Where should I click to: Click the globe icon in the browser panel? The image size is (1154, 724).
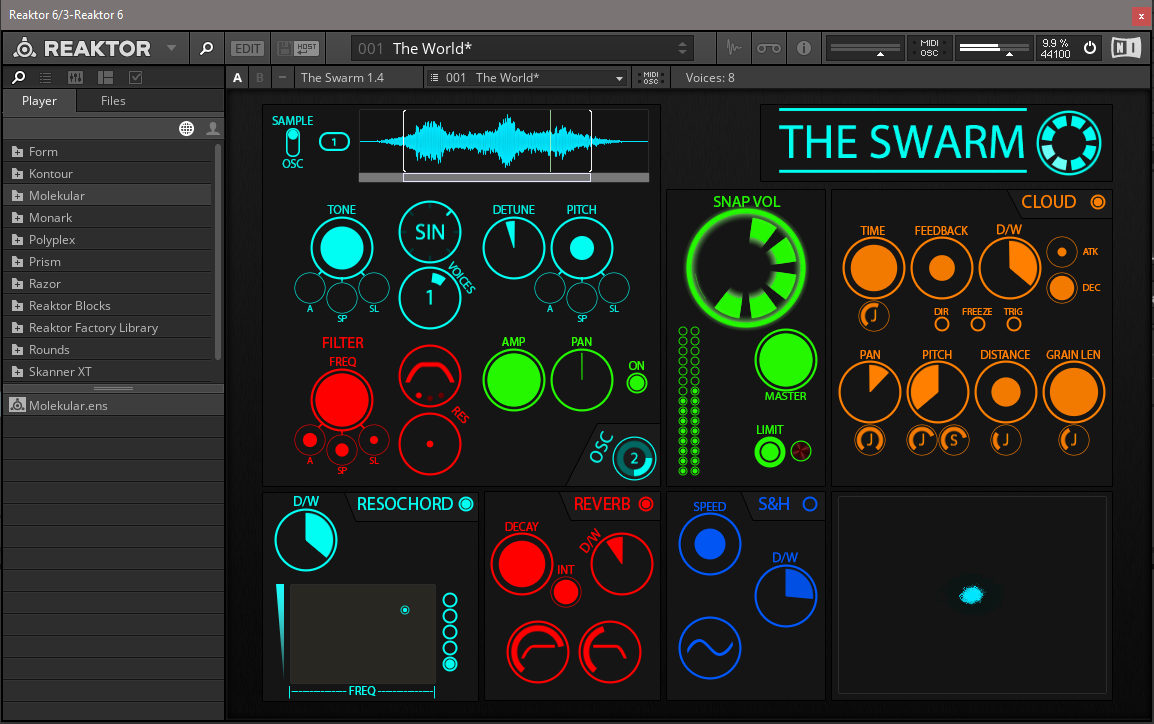(x=186, y=128)
